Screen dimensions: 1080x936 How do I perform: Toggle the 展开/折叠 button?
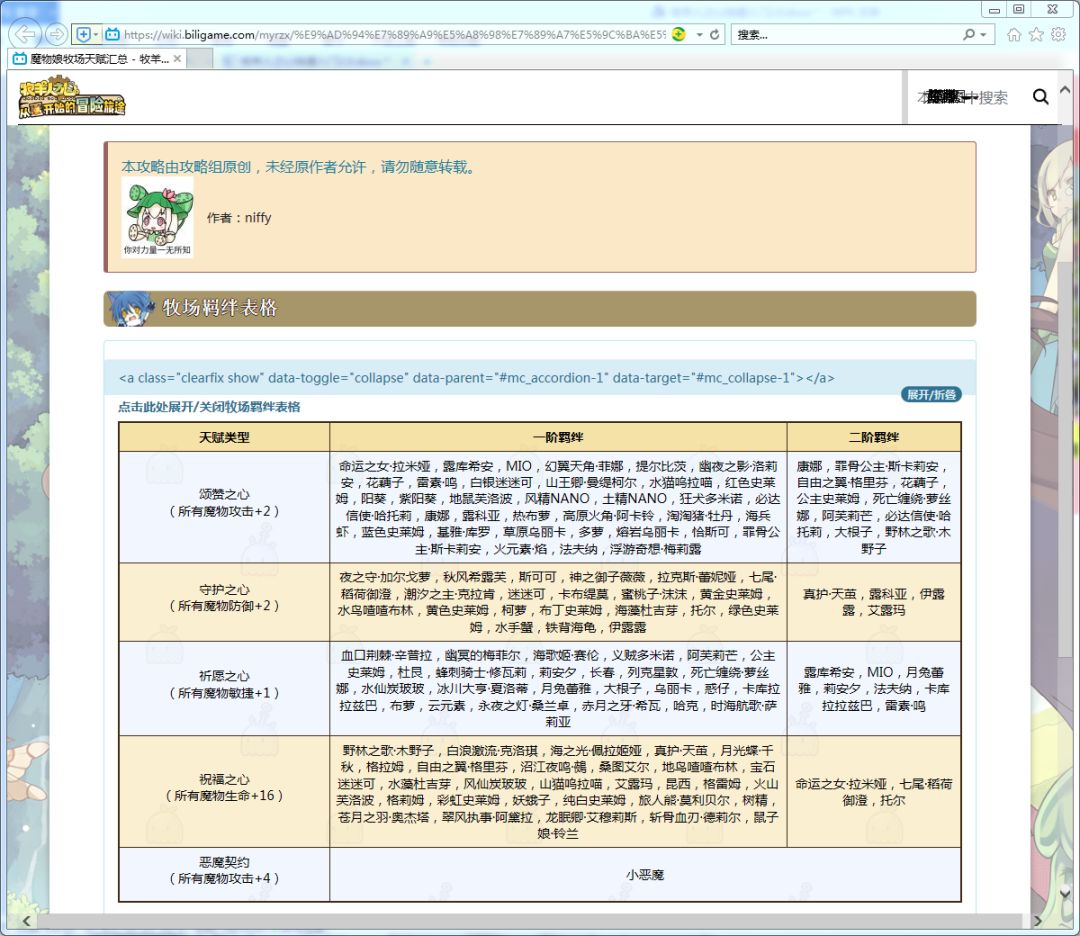pyautogui.click(x=930, y=394)
